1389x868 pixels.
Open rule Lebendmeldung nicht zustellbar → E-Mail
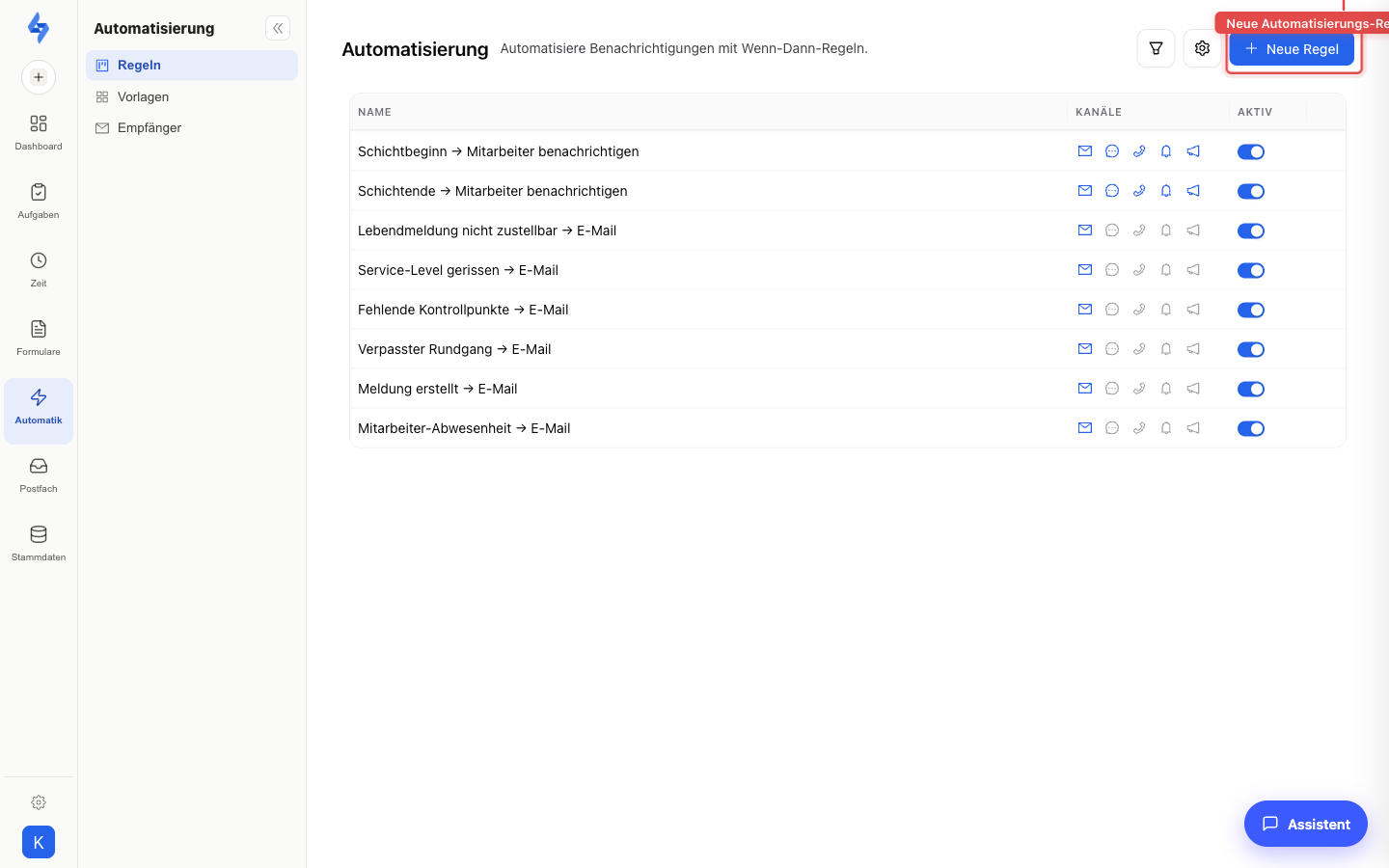click(487, 231)
